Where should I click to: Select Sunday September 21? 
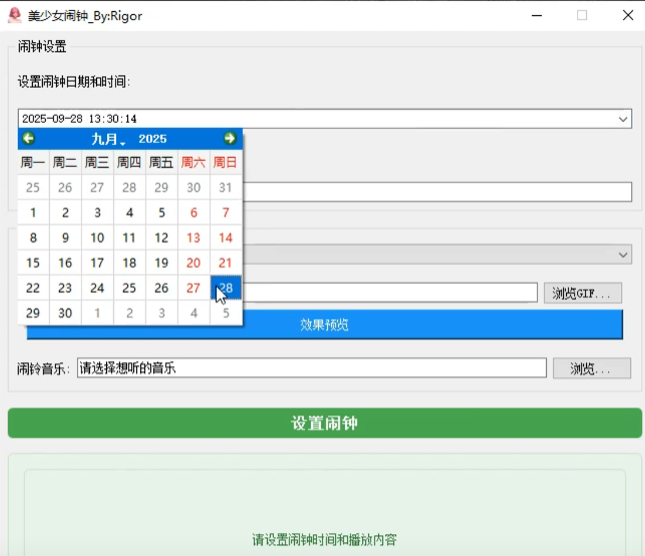[x=226, y=263]
